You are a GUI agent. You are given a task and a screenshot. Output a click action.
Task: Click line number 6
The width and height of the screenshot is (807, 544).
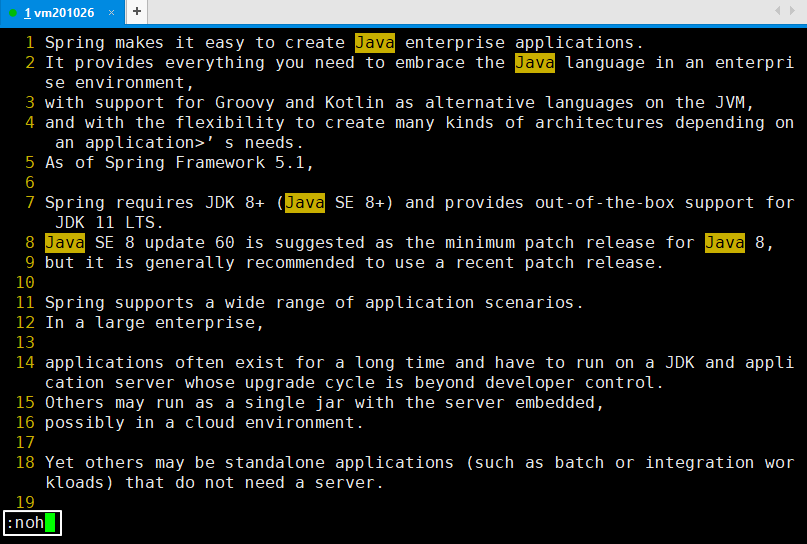pos(30,183)
